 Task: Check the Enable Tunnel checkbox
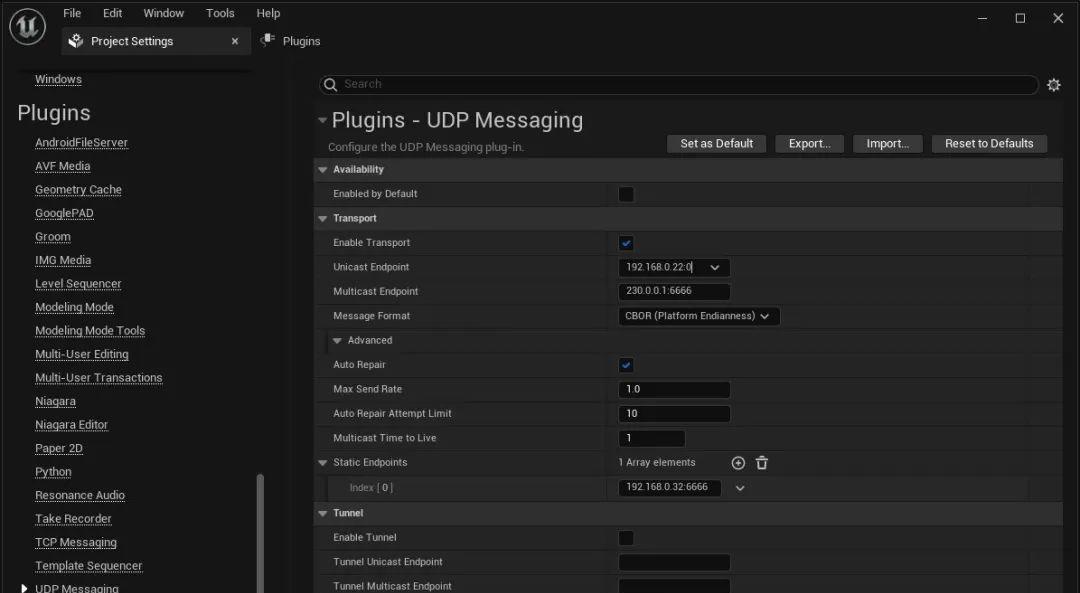point(626,538)
